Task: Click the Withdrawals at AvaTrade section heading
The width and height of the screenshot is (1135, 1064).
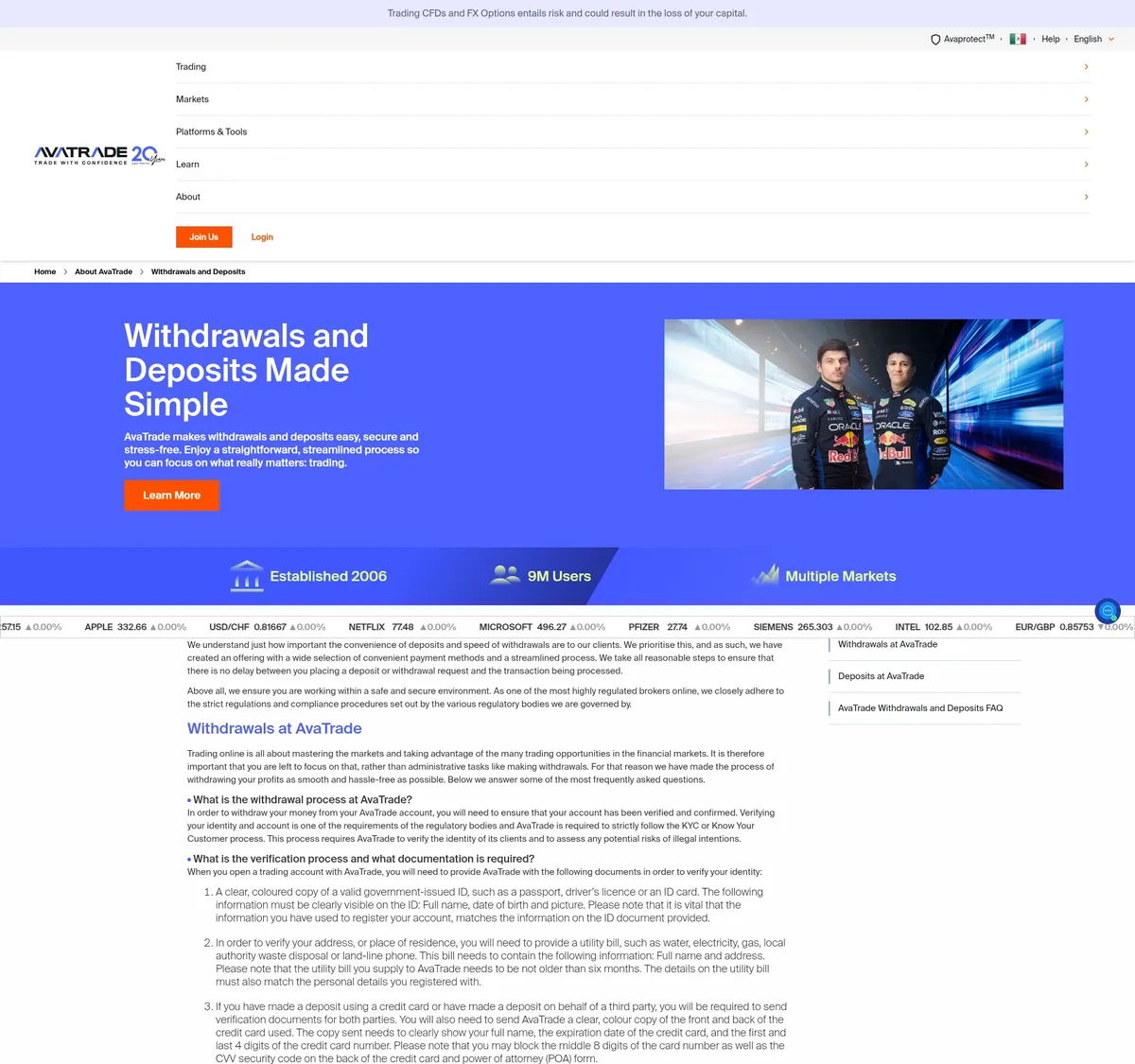Action: (x=274, y=728)
